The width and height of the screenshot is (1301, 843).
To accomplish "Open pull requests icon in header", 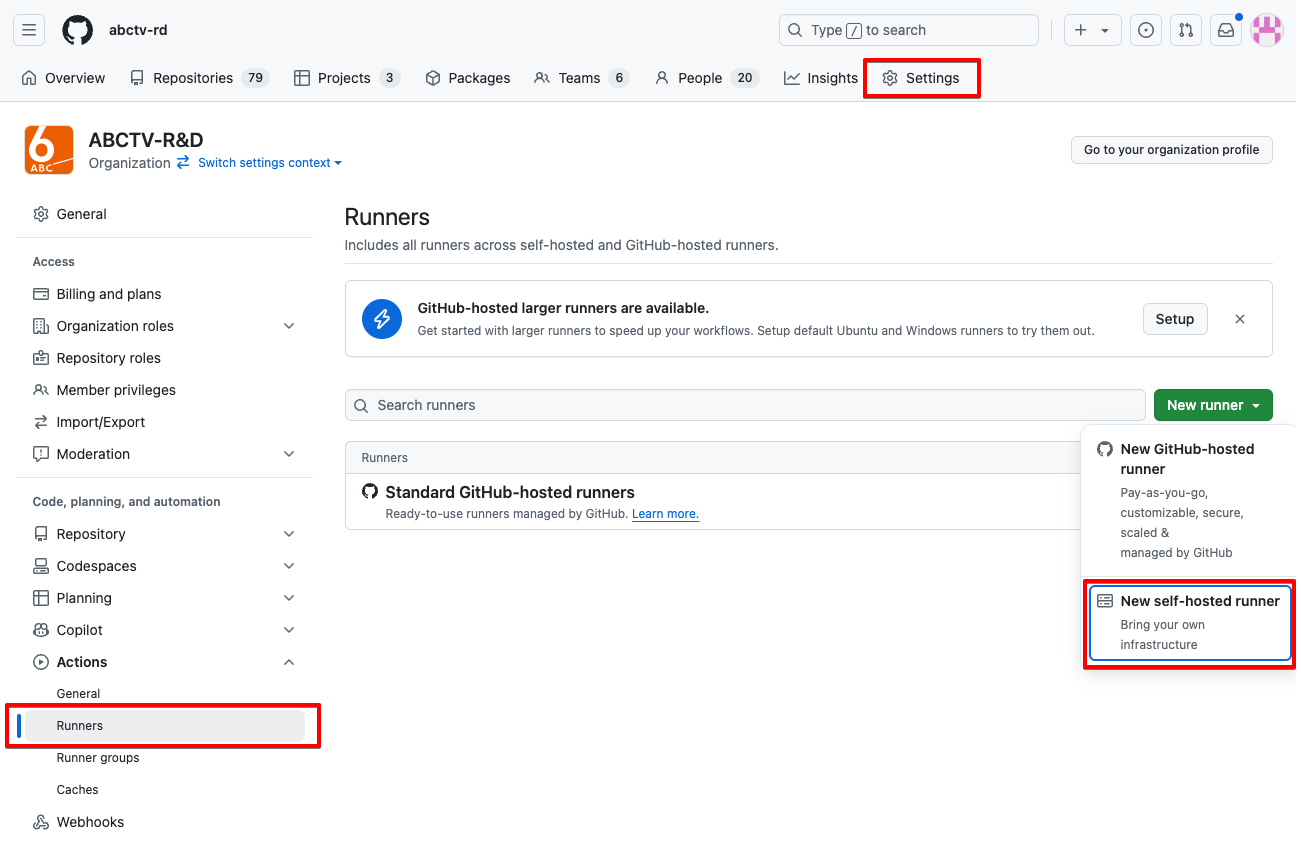I will pos(1185,30).
